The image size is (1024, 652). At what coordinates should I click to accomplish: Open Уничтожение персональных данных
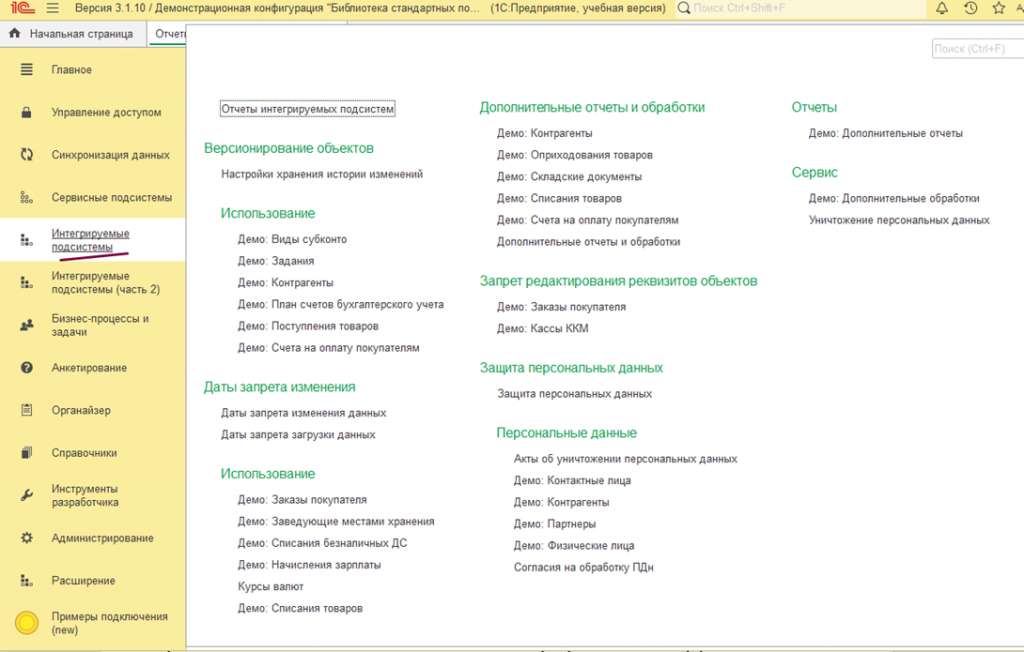(899, 220)
